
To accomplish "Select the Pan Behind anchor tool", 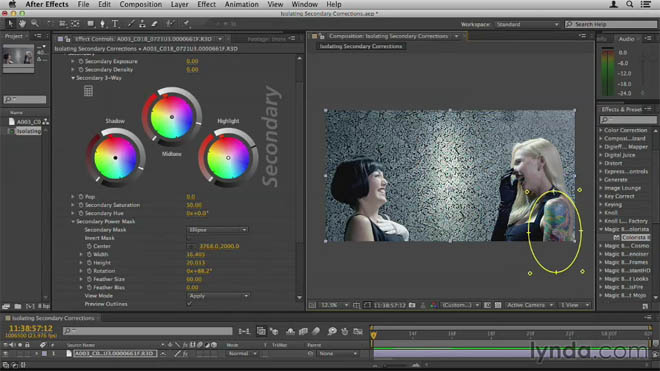I will coord(75,24).
